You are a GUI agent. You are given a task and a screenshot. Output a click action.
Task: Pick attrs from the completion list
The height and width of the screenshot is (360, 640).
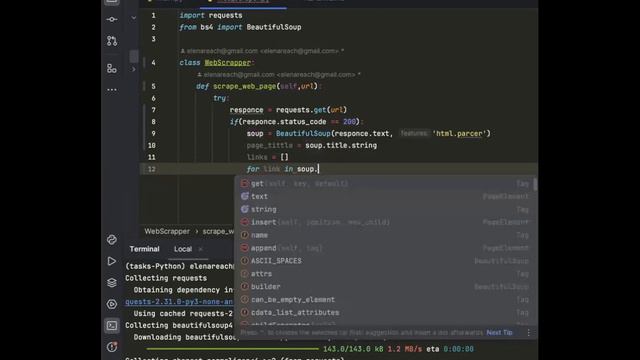click(x=385, y=274)
